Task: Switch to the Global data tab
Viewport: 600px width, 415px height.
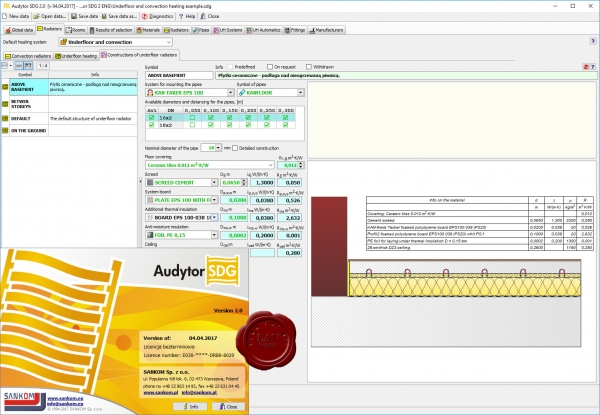Action: (19, 30)
